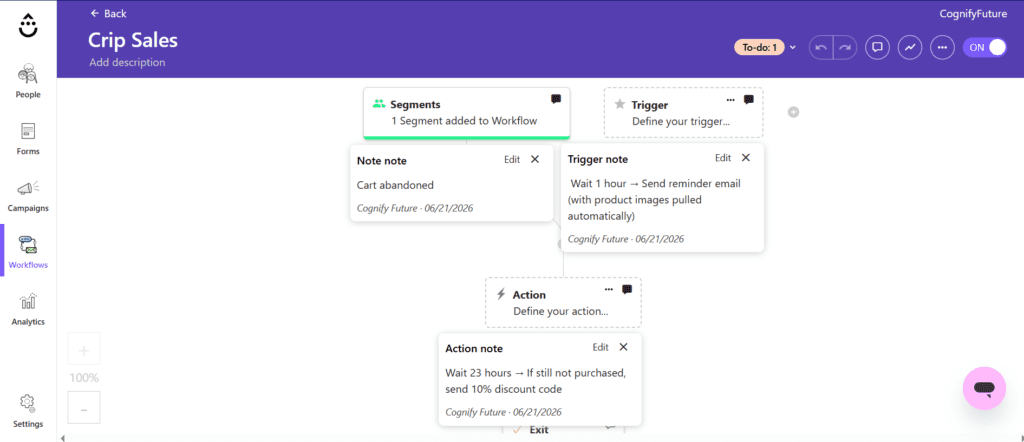Select the Trigger node
1024x442 pixels.
click(683, 113)
